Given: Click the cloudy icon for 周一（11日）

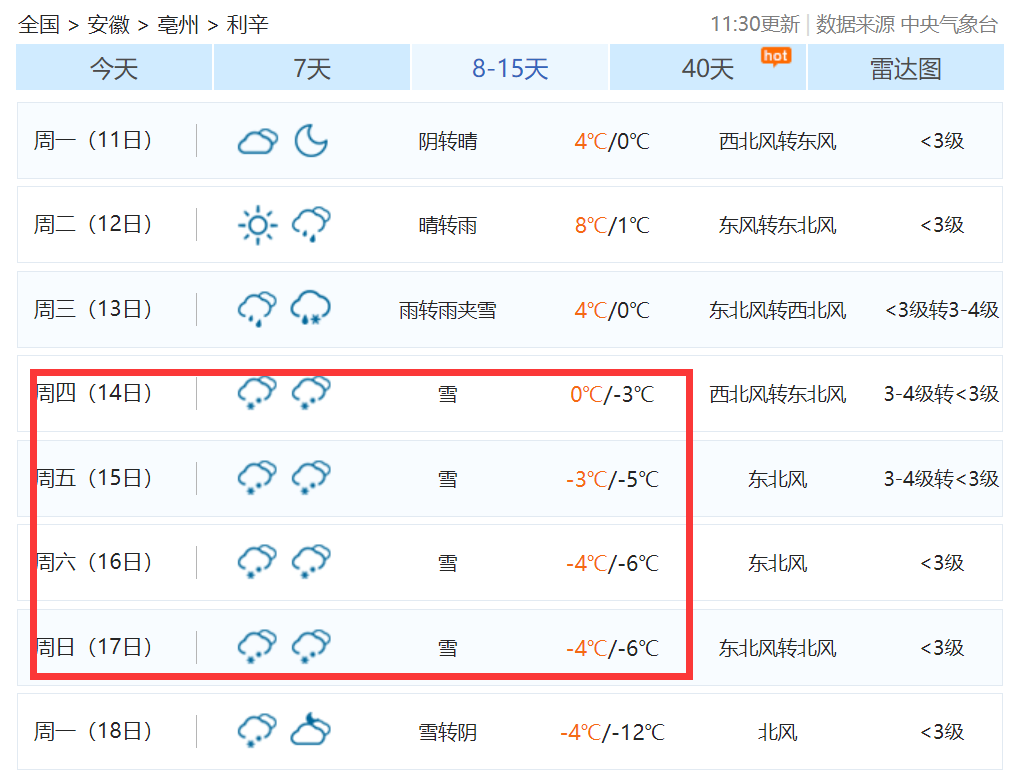Looking at the screenshot, I should 258,141.
